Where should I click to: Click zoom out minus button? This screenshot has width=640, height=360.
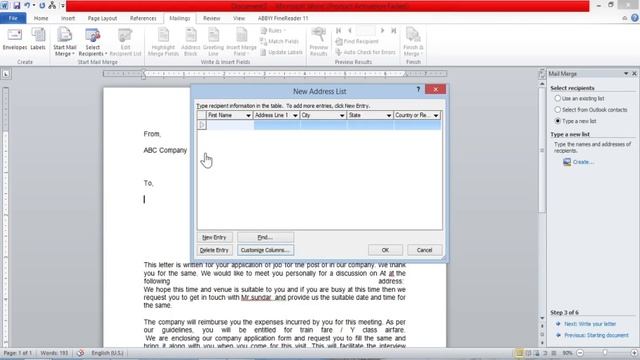pos(580,353)
